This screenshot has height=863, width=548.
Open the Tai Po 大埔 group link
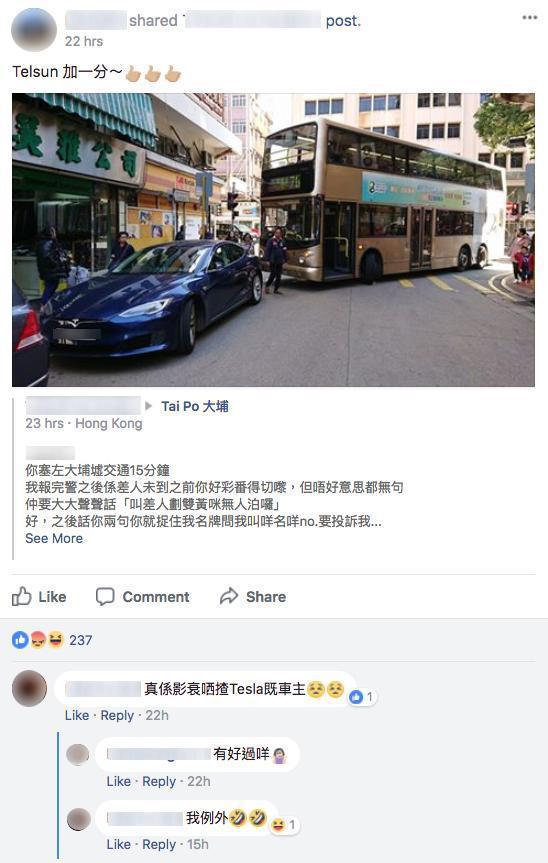coord(195,406)
